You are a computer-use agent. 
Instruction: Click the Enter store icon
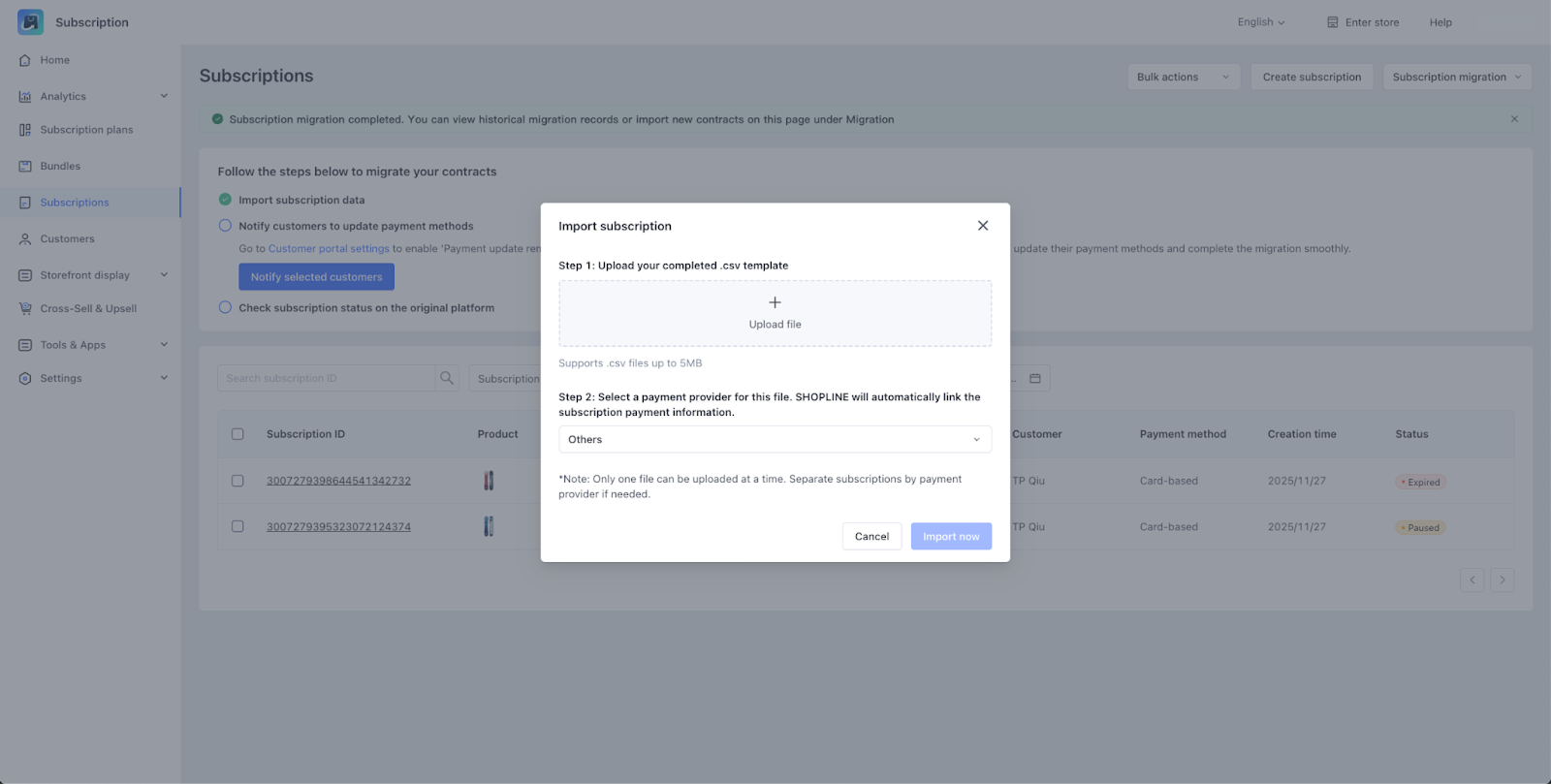pyautogui.click(x=1333, y=22)
